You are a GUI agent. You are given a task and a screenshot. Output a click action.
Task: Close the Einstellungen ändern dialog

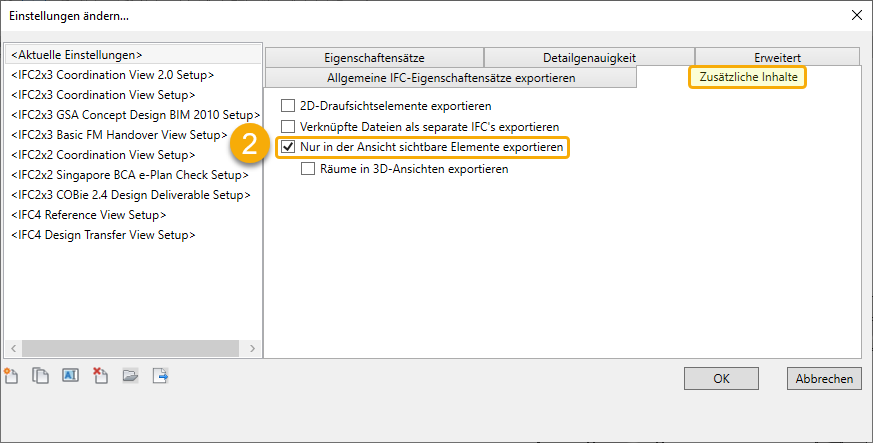[855, 15]
